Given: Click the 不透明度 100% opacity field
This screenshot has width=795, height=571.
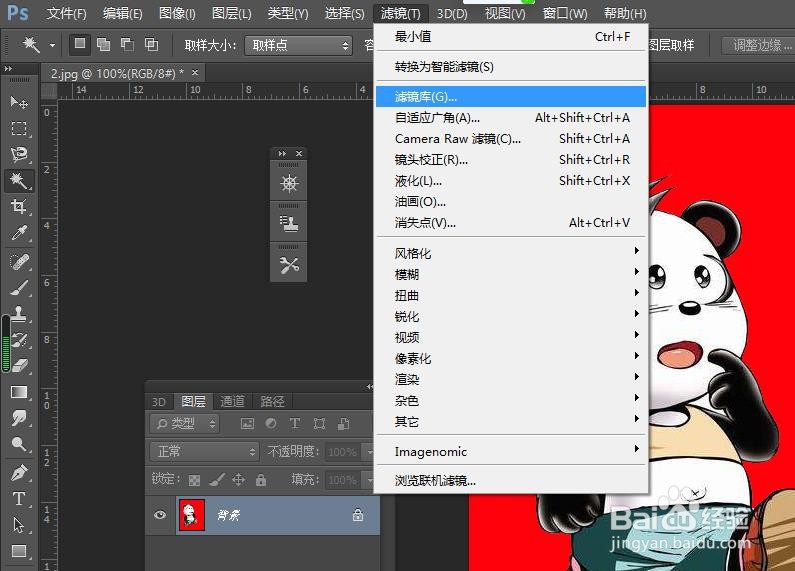Looking at the screenshot, I should click(x=343, y=451).
